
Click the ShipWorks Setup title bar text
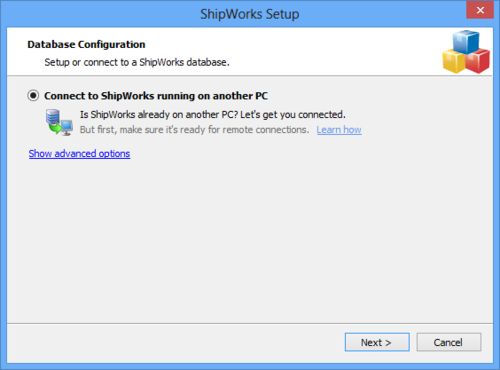tap(250, 14)
